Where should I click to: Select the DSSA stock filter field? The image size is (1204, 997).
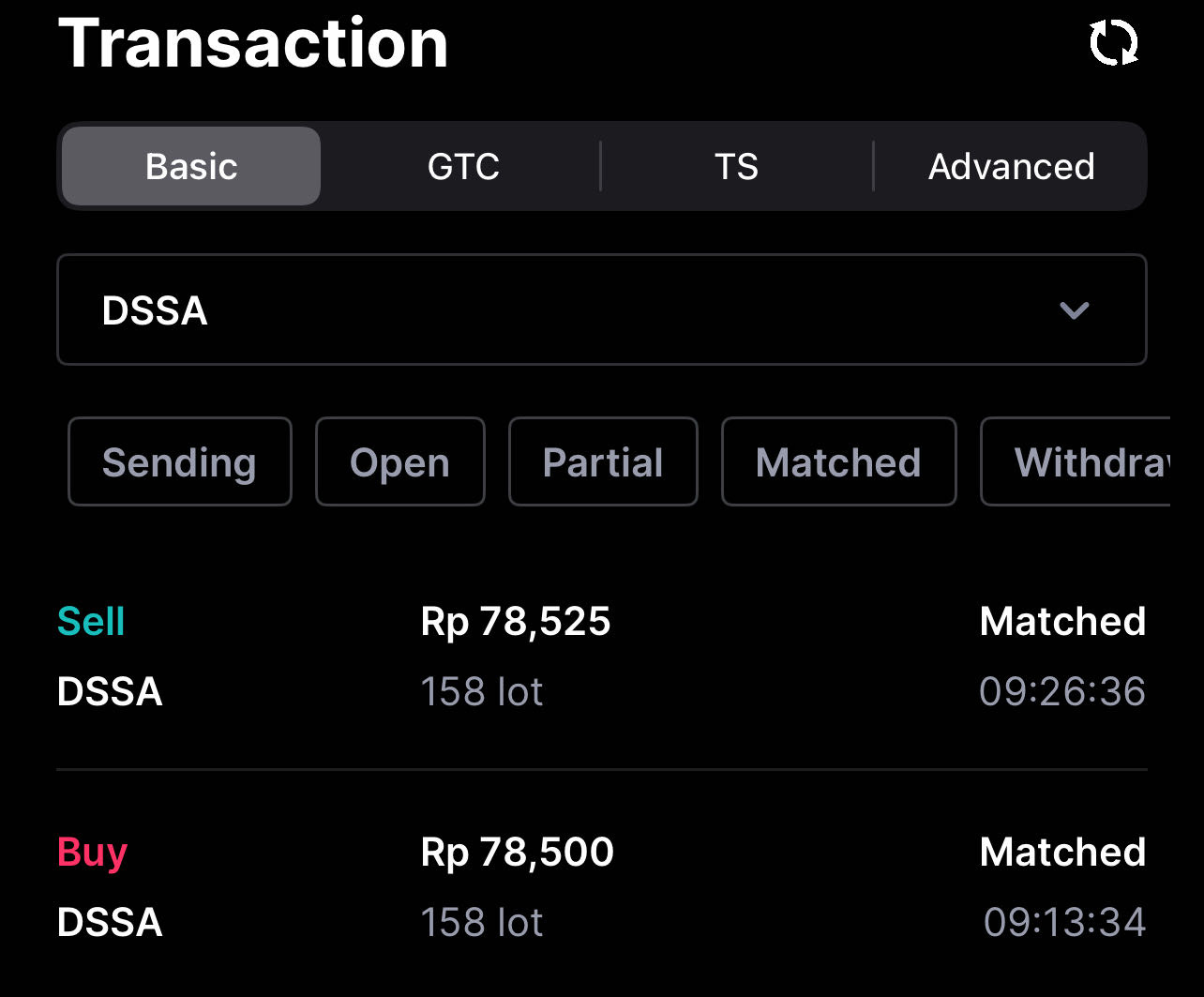(602, 310)
